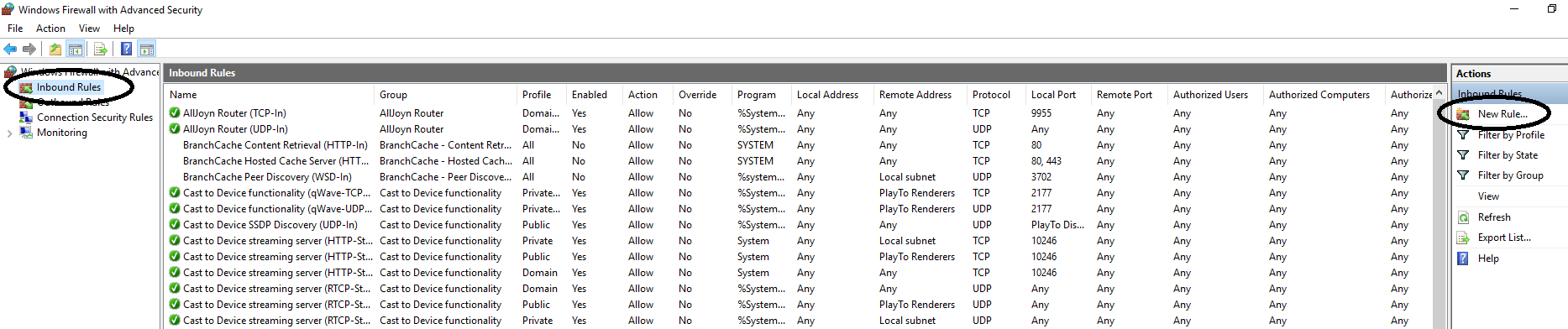1568x329 pixels.
Task: Click the Filter by Group funnel icon
Action: [1462, 175]
